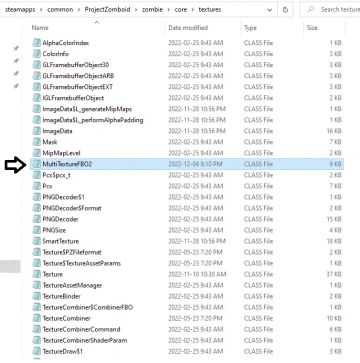Viewport: 360px width, 363px height.
Task: Select the AlphaColorIndex file icon
Action: 36,43
